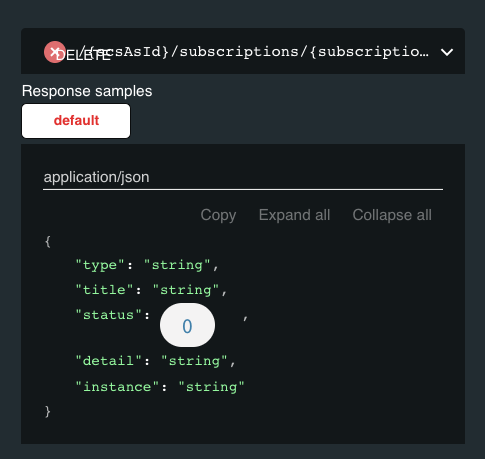
Task: Click the Response samples heading
Action: [x=87, y=91]
